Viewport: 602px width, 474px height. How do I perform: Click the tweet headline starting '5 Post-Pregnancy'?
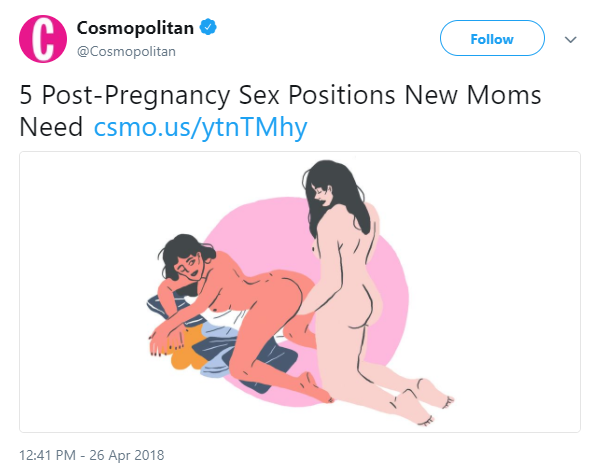point(280,111)
